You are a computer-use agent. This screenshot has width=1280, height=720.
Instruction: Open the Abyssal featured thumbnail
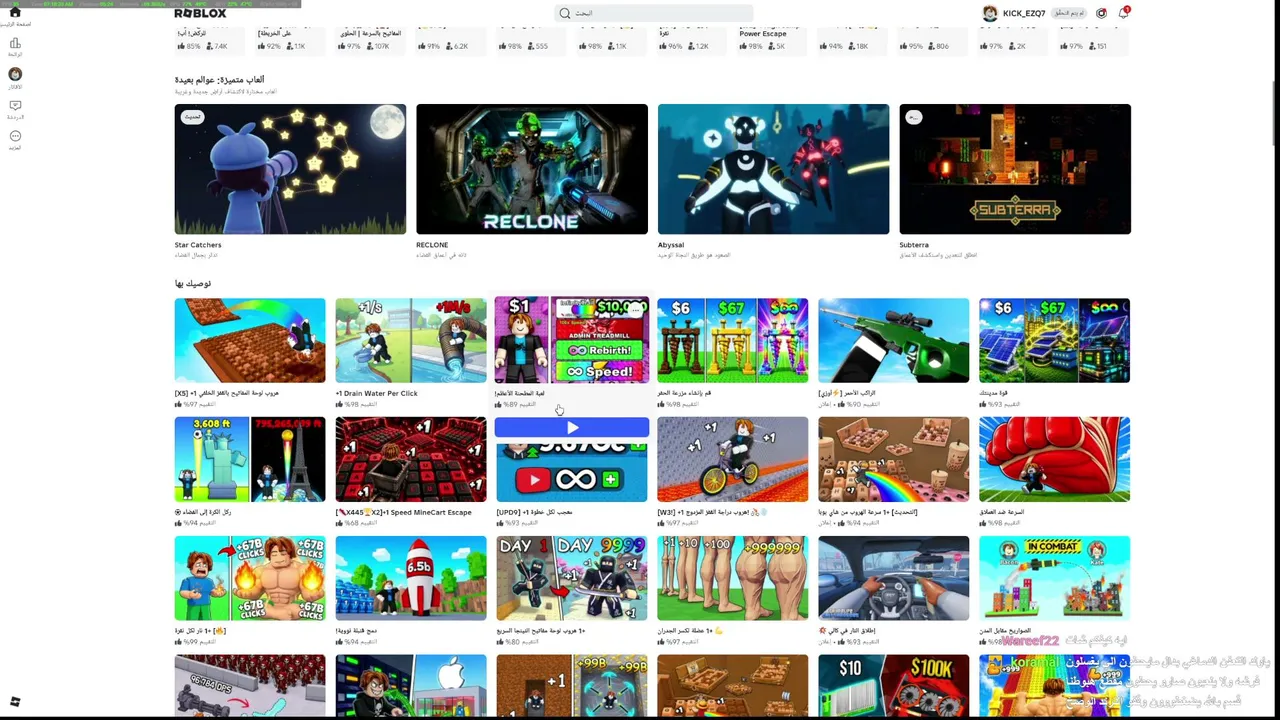[773, 169]
